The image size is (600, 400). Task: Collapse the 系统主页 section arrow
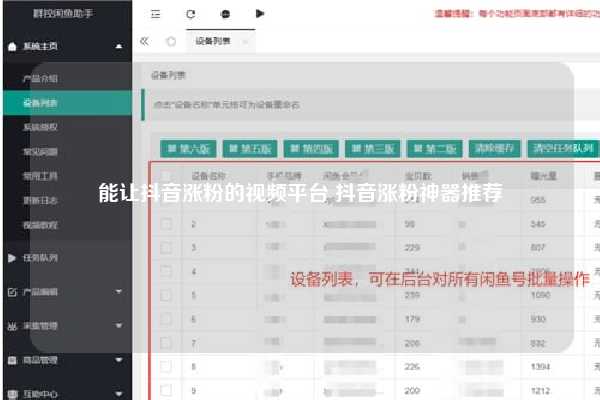pyautogui.click(x=119, y=46)
